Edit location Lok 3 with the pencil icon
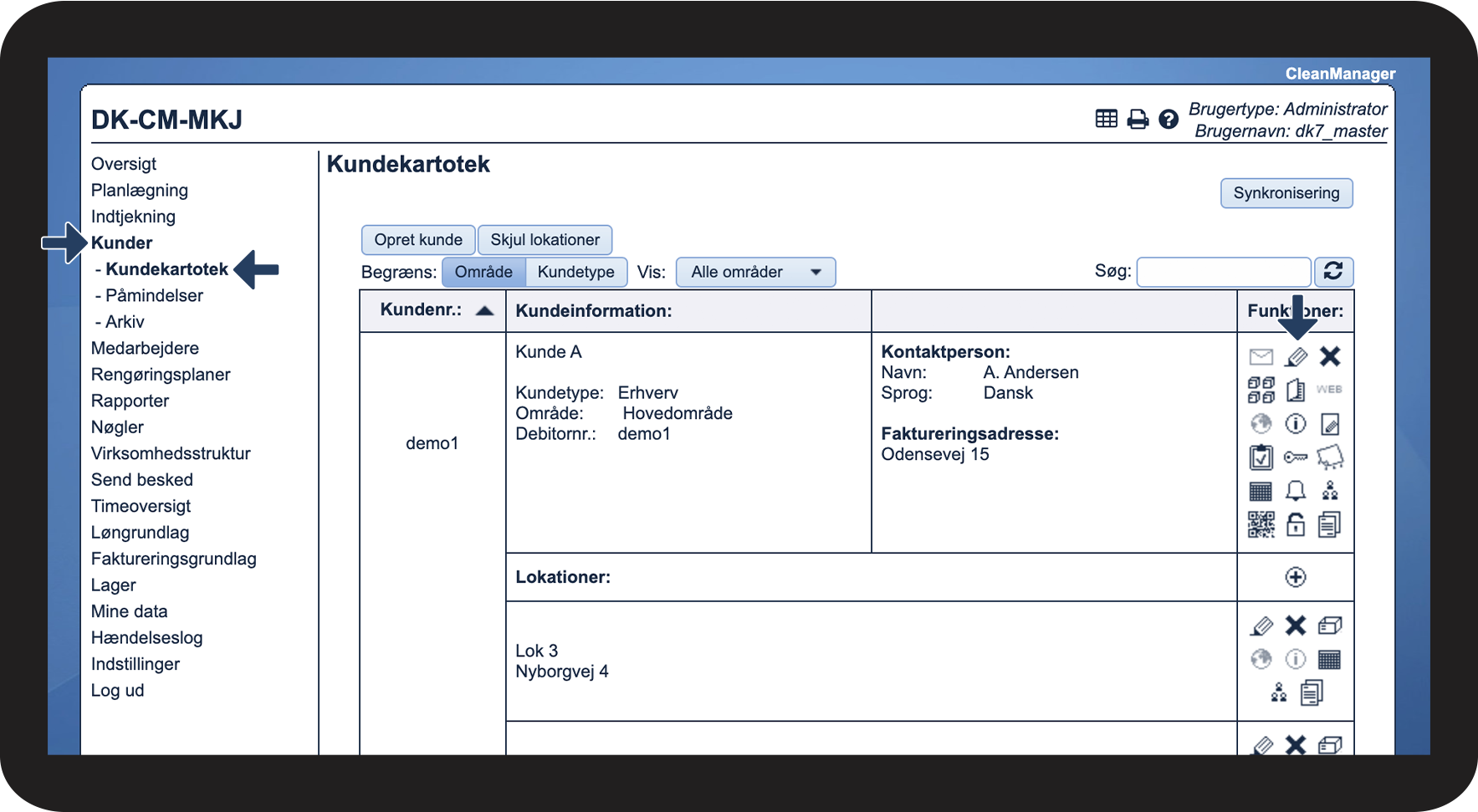 (x=1261, y=626)
